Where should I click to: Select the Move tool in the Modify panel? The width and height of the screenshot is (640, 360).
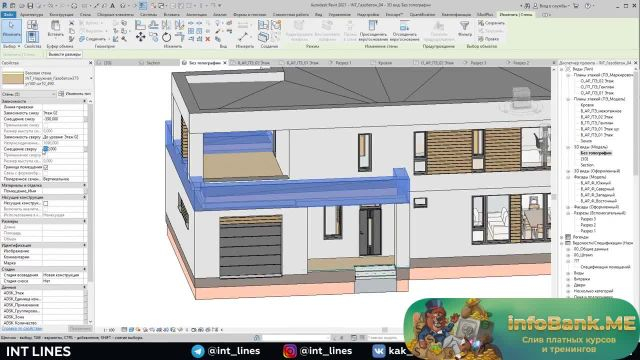coord(140,37)
